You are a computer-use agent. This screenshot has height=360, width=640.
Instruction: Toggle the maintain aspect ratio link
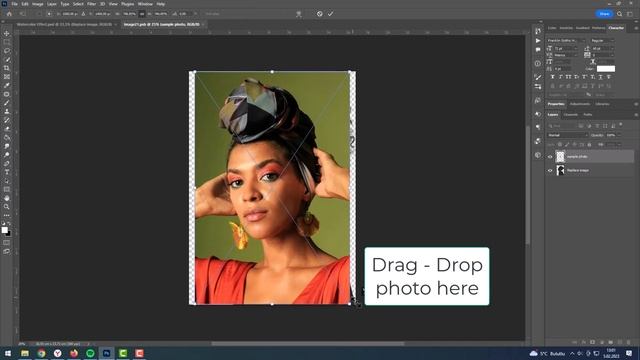pos(142,14)
